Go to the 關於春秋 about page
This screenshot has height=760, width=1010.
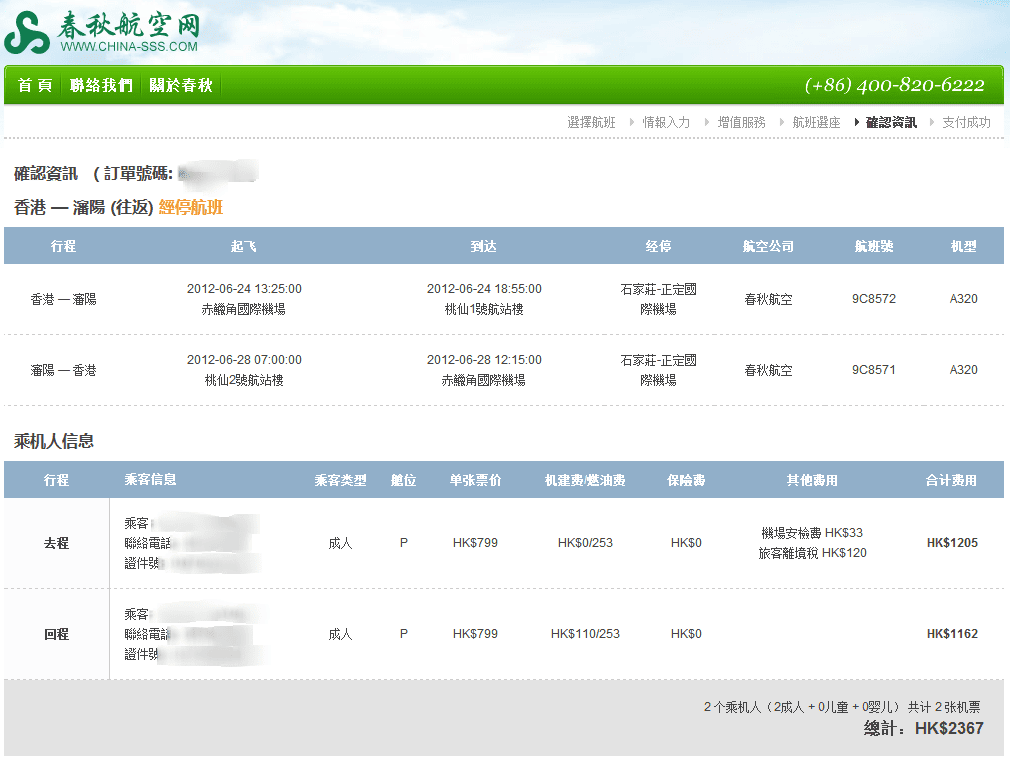181,86
